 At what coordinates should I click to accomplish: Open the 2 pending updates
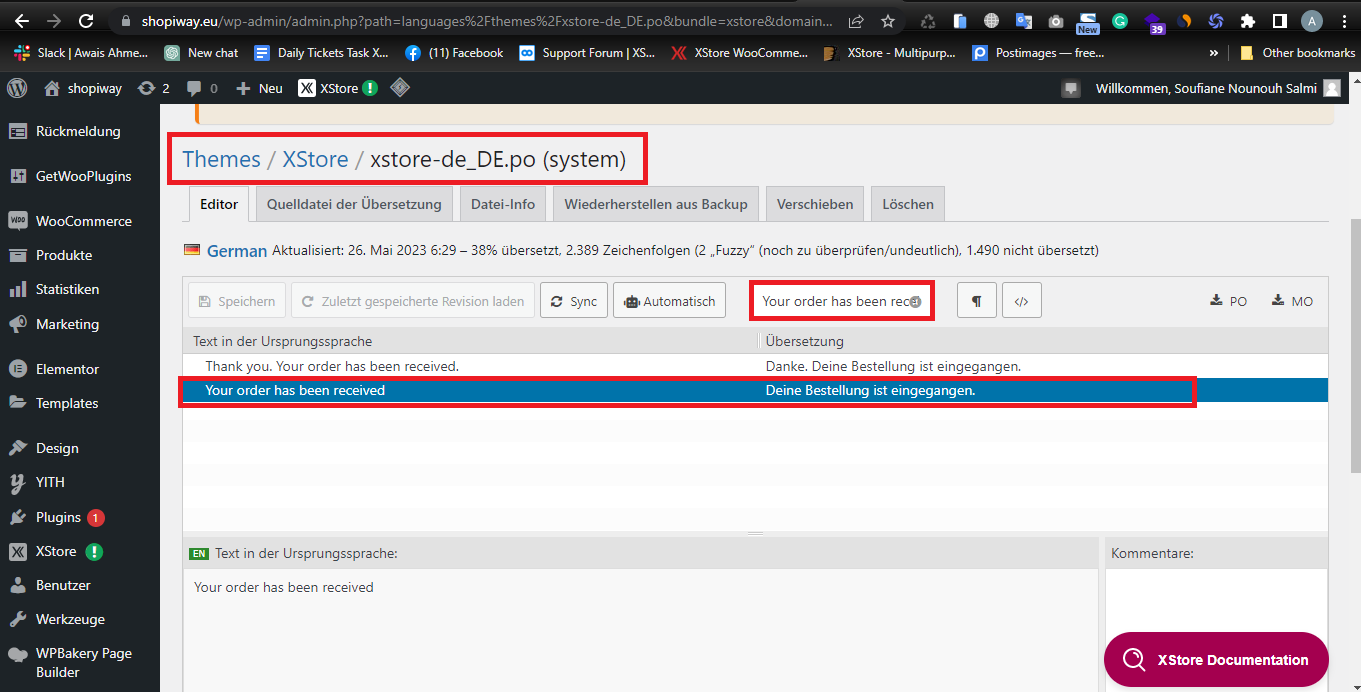pyautogui.click(x=153, y=88)
